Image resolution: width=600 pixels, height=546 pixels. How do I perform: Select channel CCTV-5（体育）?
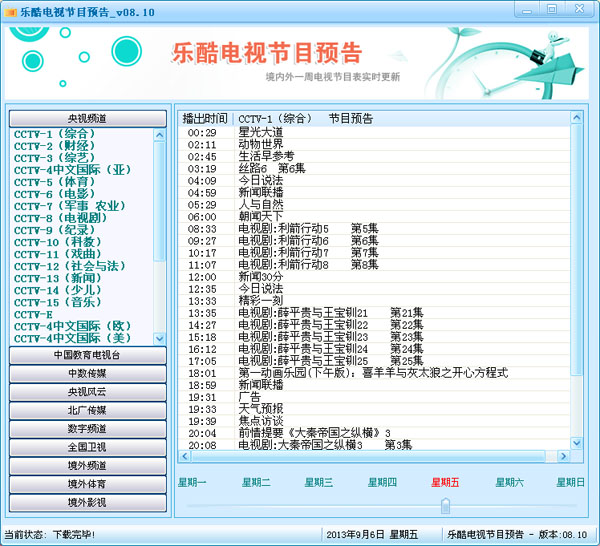click(x=54, y=182)
